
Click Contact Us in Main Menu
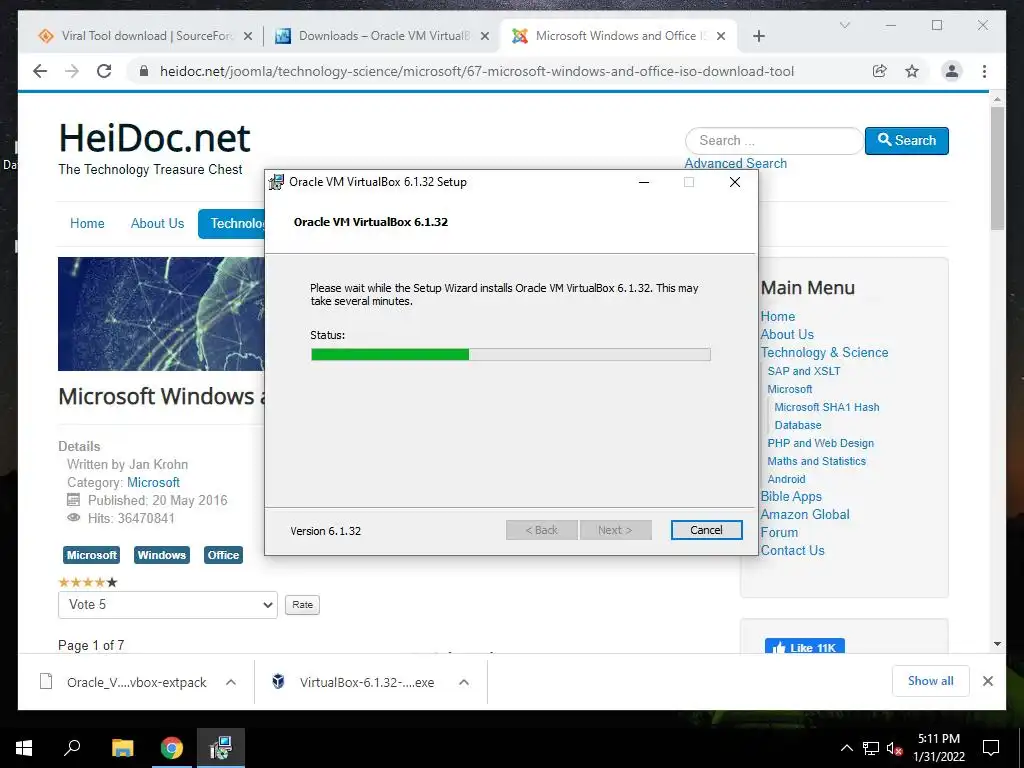(792, 551)
